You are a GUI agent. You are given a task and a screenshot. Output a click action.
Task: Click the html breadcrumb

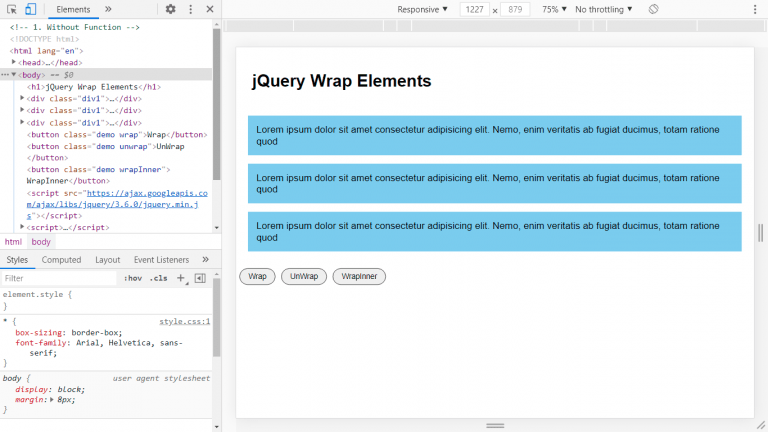coord(13,241)
